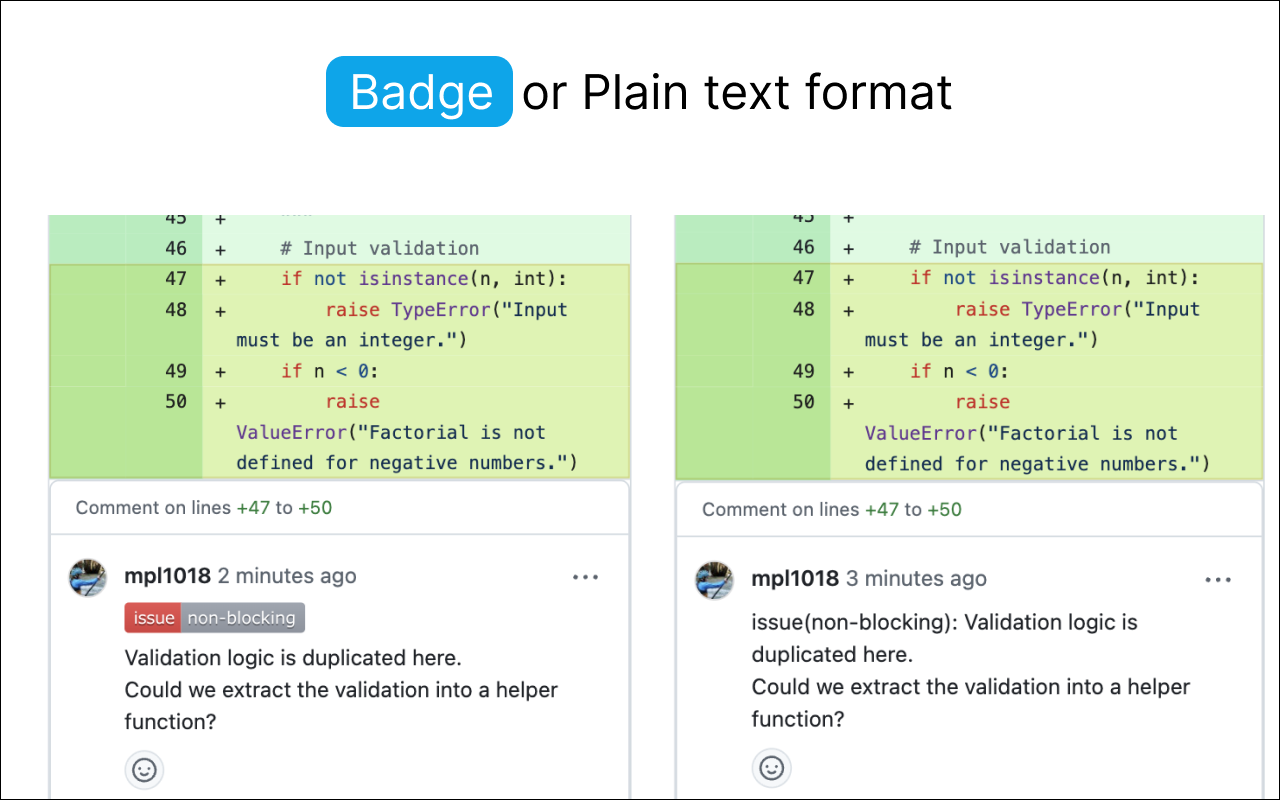Click mpl1018 avatar in the right comment
The width and height of the screenshot is (1280, 800).
714,580
